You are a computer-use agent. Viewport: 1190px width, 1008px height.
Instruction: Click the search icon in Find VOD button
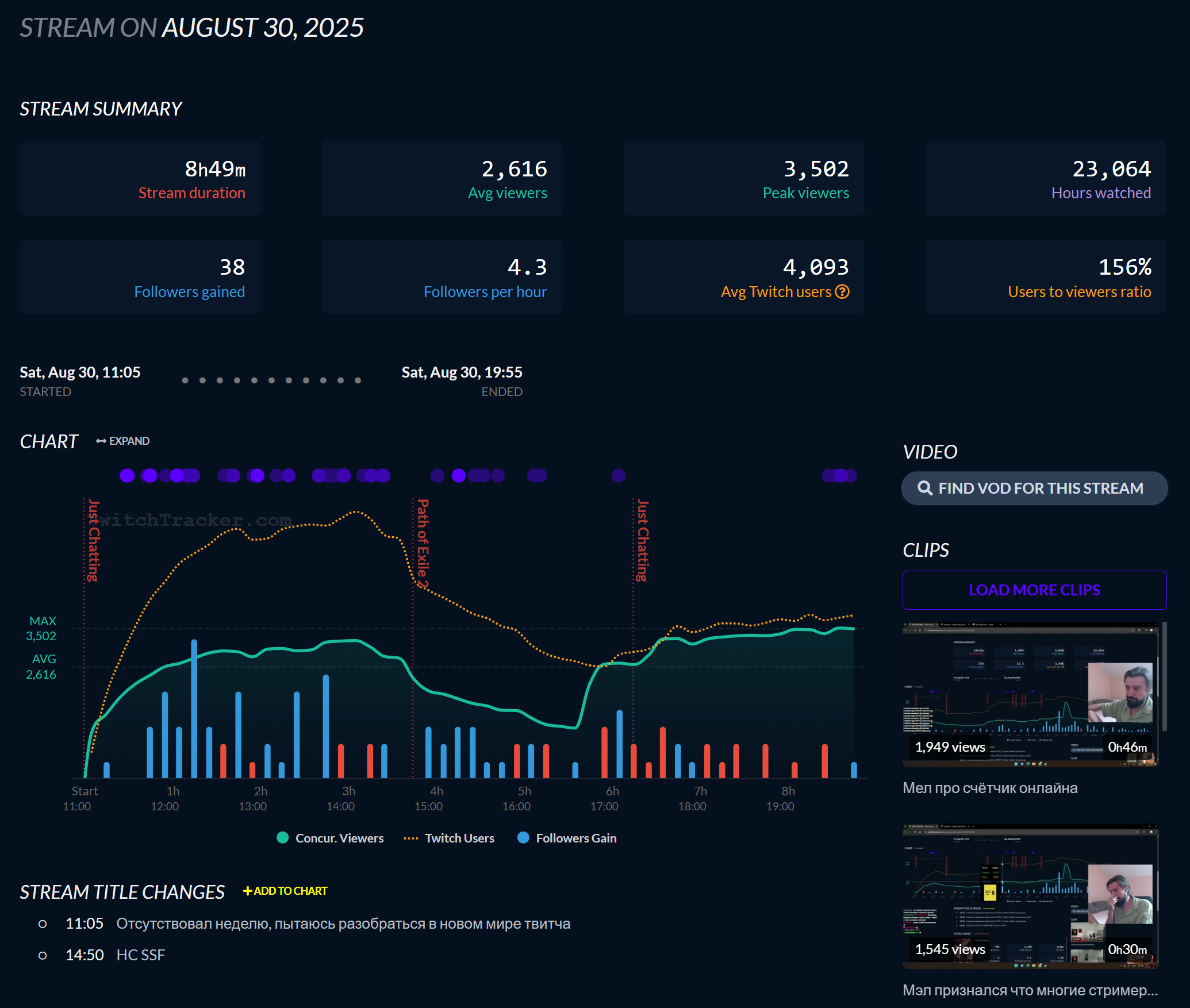coord(924,488)
